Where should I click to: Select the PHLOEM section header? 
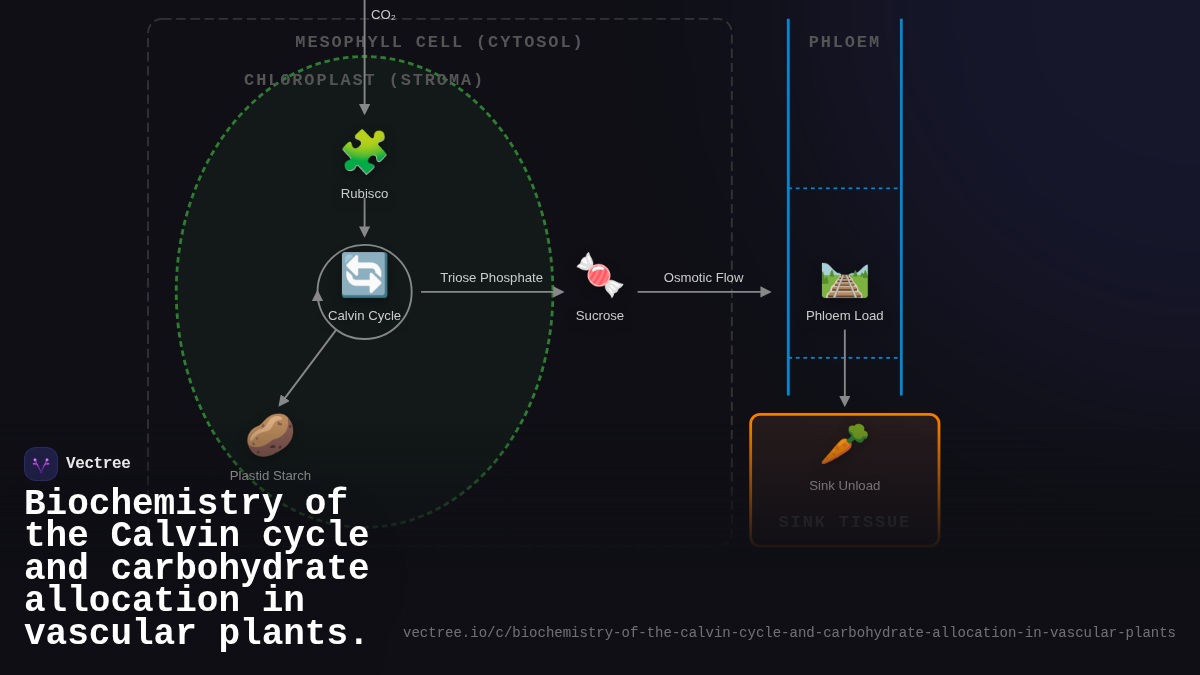point(845,42)
